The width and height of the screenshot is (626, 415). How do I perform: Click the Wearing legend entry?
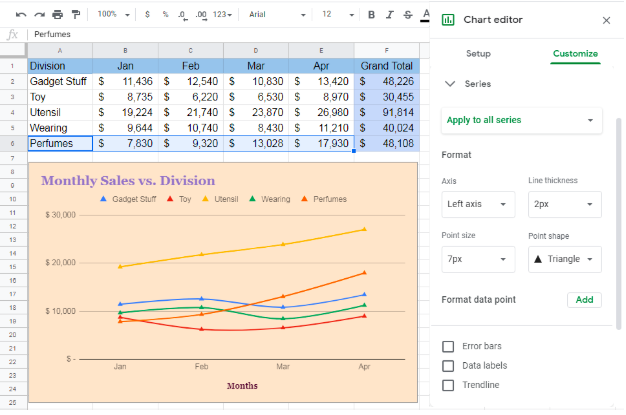click(x=270, y=199)
